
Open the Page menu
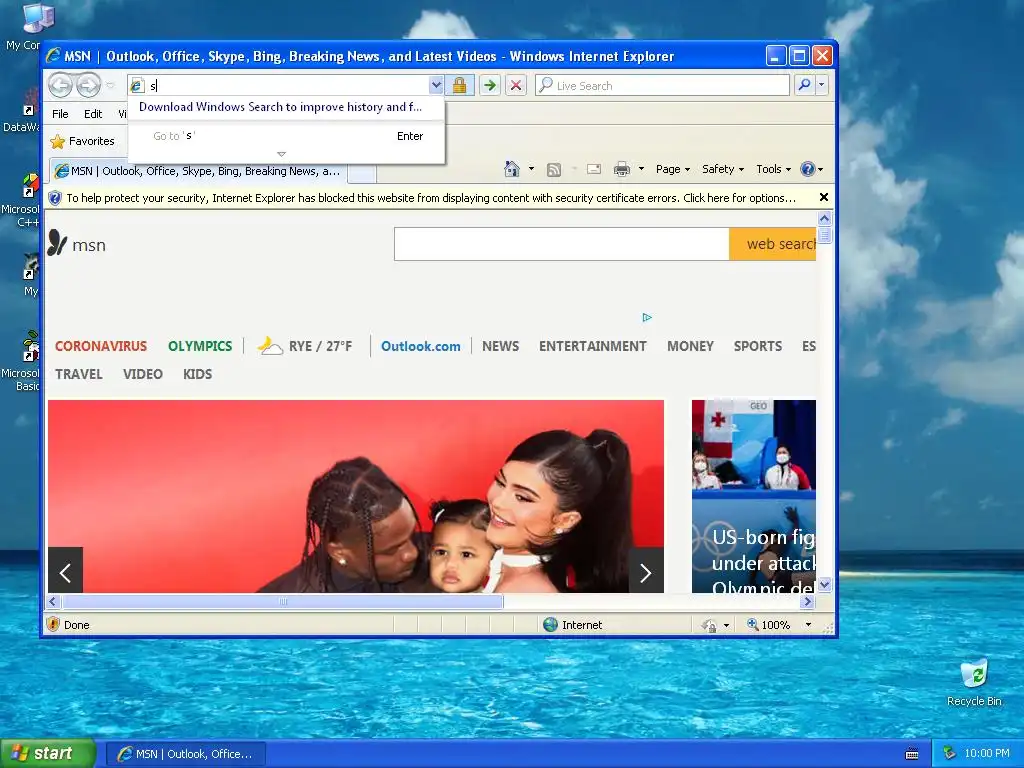[673, 169]
